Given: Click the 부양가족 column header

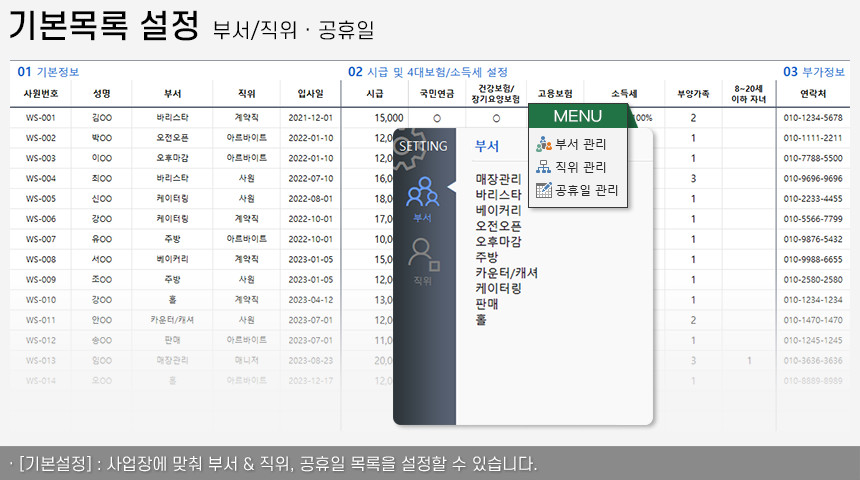Looking at the screenshot, I should click(x=693, y=93).
